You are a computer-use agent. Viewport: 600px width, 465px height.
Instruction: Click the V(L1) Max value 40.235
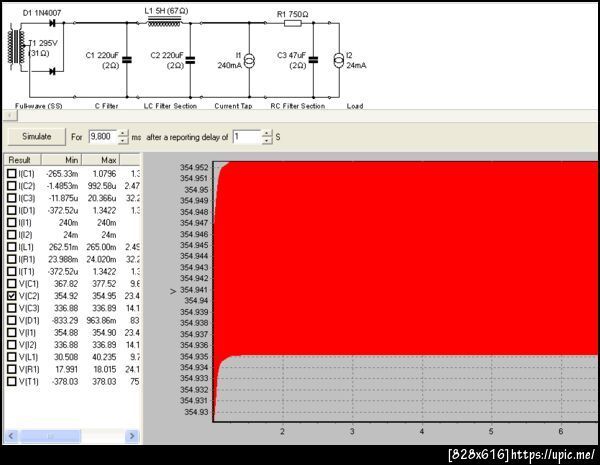[104, 357]
